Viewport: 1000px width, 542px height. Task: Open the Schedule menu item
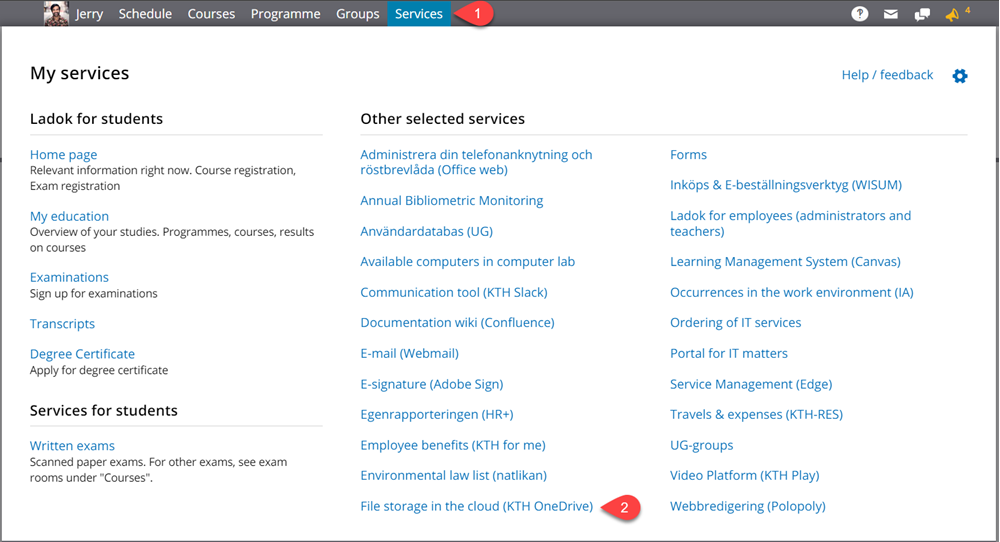pyautogui.click(x=145, y=14)
